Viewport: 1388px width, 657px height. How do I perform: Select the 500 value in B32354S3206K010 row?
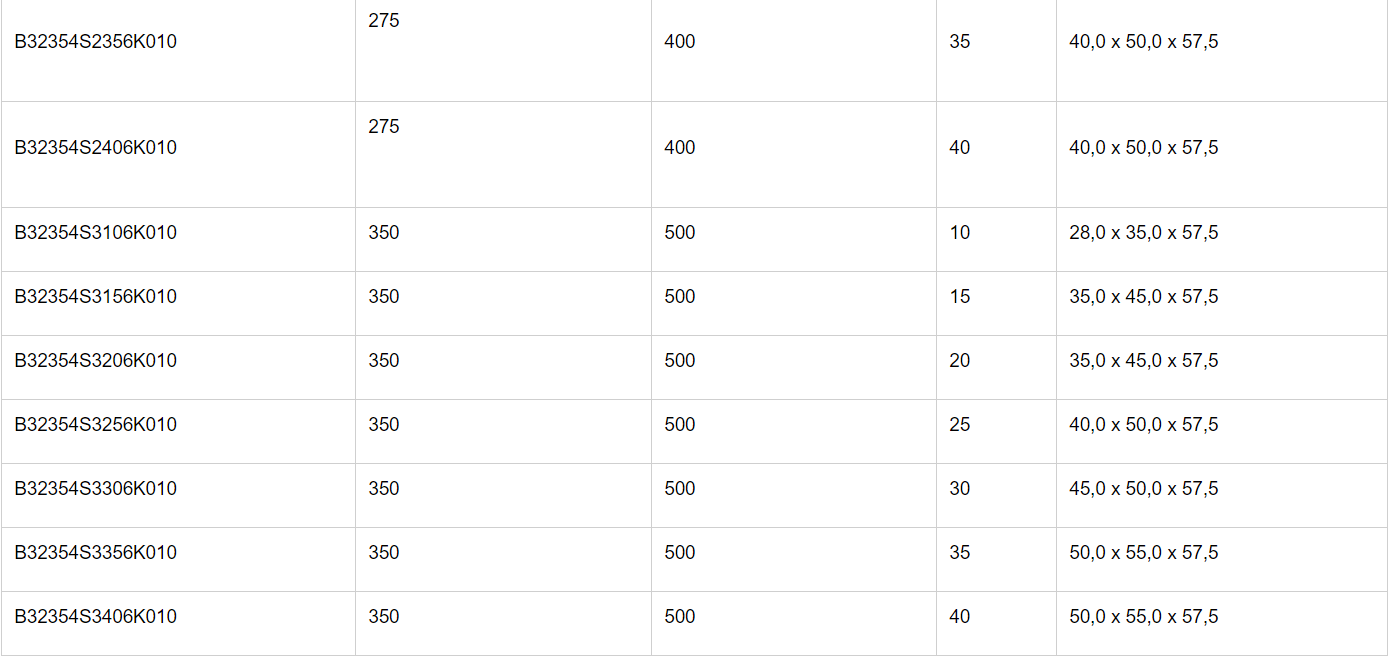(679, 361)
